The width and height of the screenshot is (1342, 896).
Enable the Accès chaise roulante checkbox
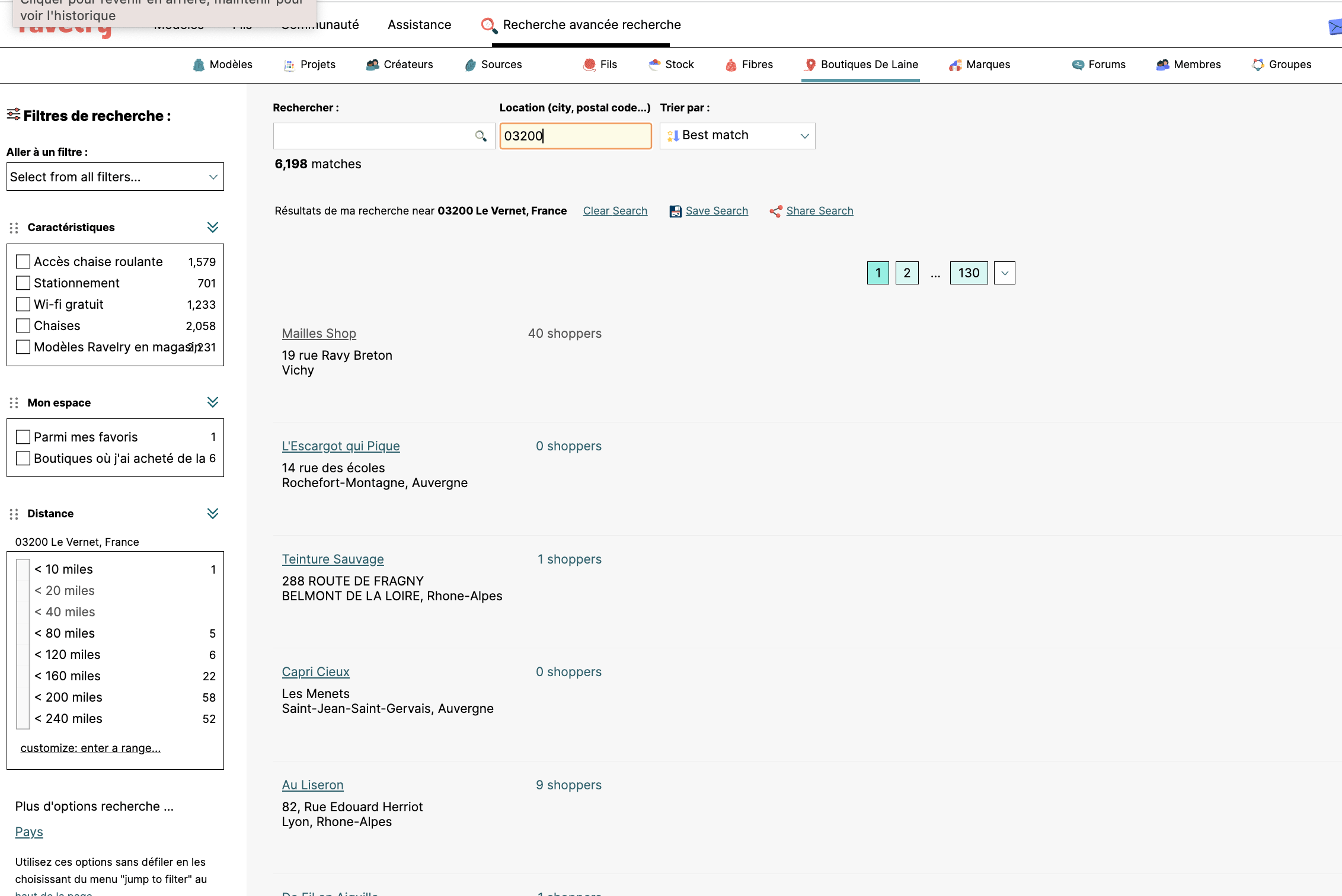click(23, 261)
